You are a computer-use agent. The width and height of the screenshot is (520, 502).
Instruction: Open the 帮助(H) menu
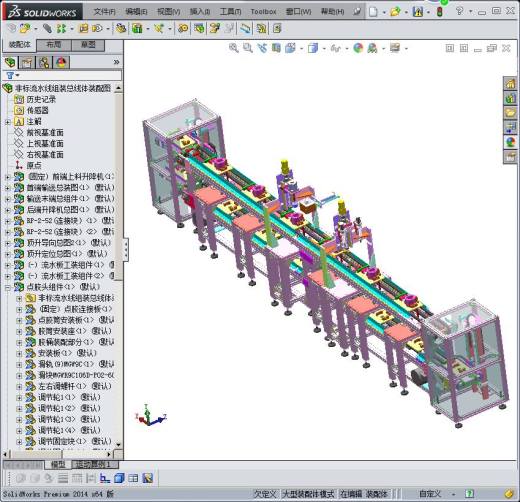pos(332,12)
